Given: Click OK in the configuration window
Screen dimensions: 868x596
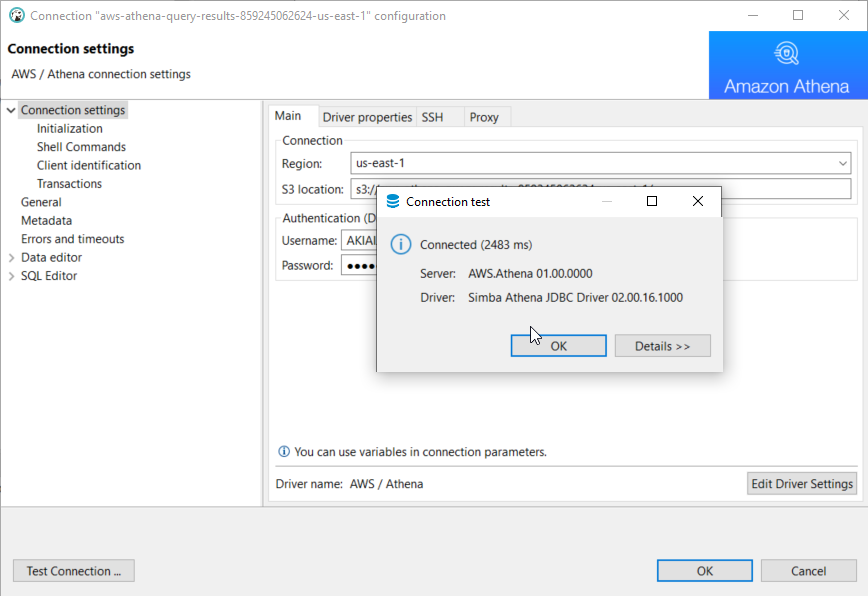Looking at the screenshot, I should 705,571.
